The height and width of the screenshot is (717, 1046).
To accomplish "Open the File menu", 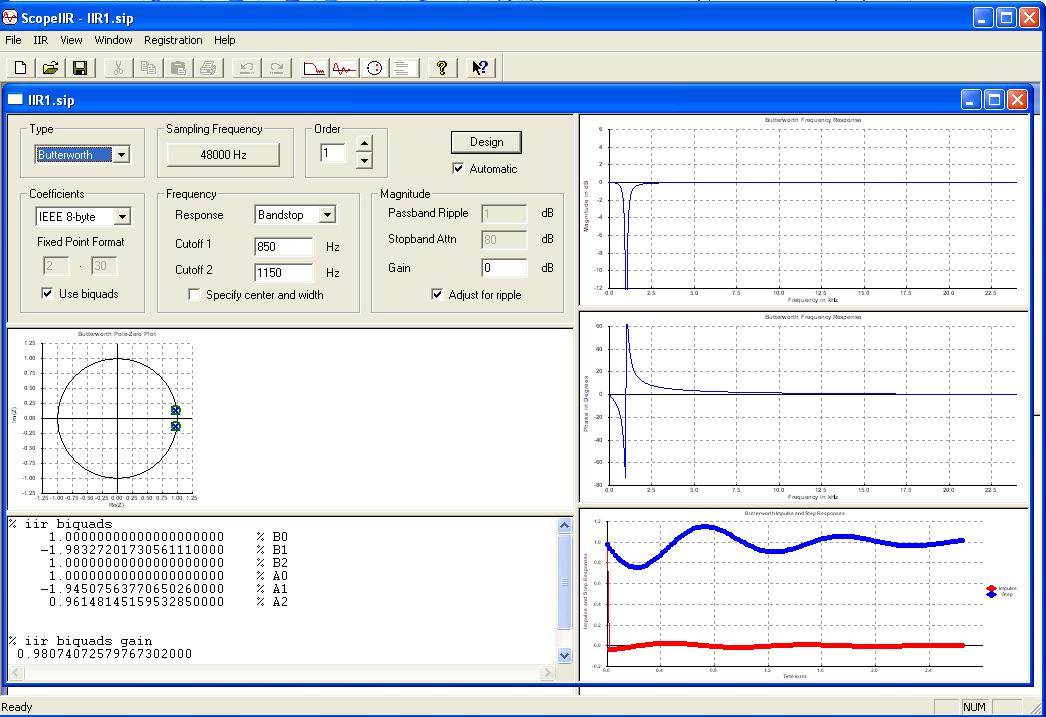I will (x=13, y=40).
